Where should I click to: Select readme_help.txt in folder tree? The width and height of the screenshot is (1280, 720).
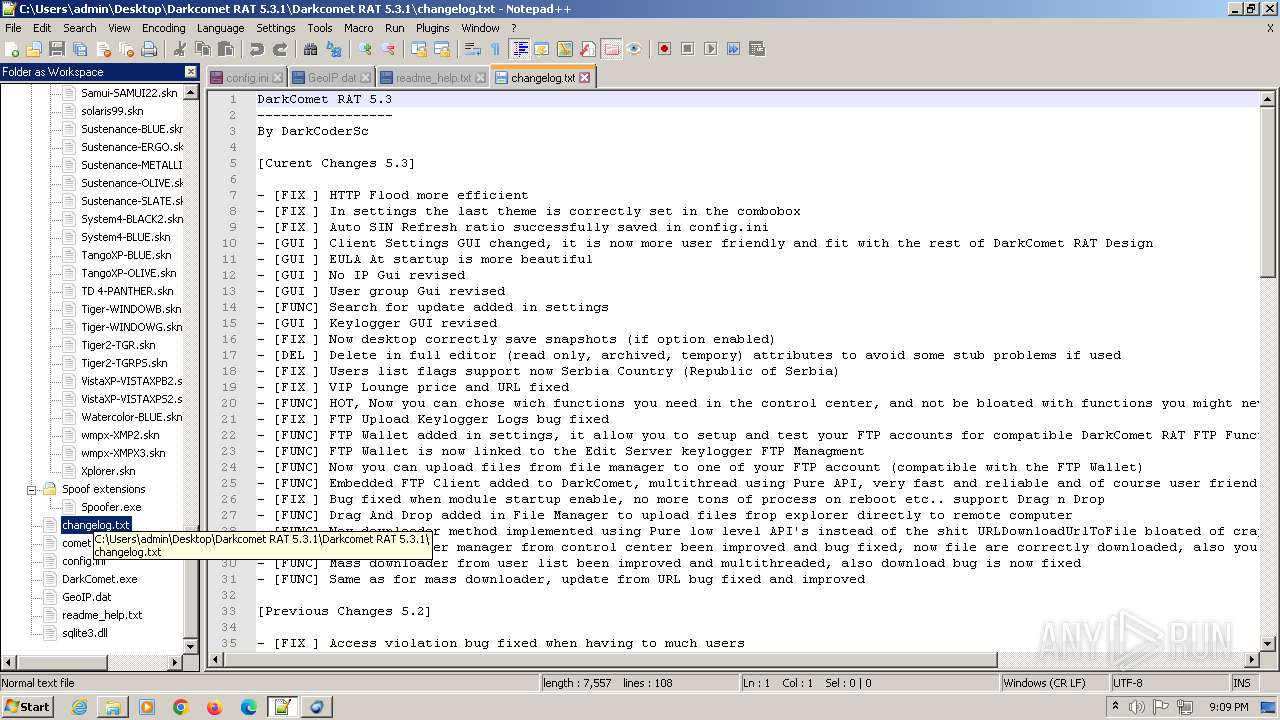pos(102,615)
